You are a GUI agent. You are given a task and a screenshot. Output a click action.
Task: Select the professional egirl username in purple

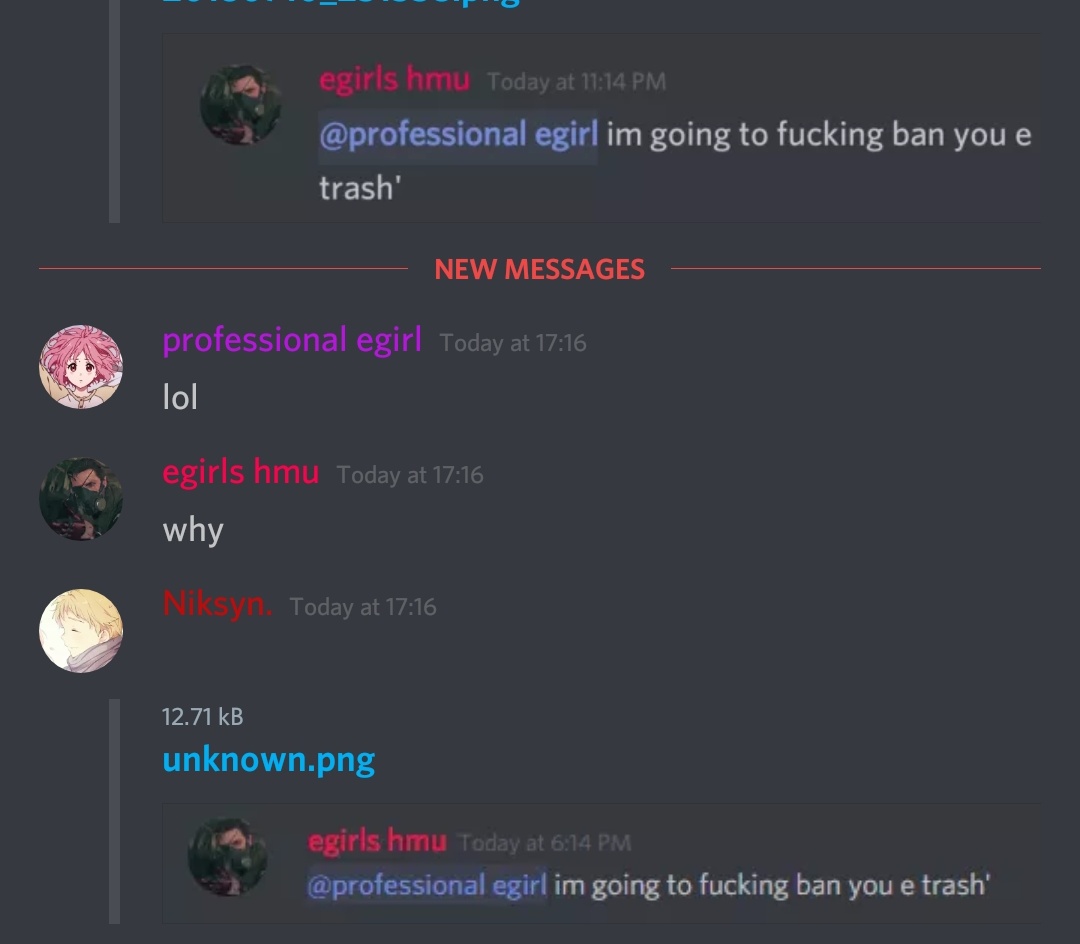pos(292,341)
